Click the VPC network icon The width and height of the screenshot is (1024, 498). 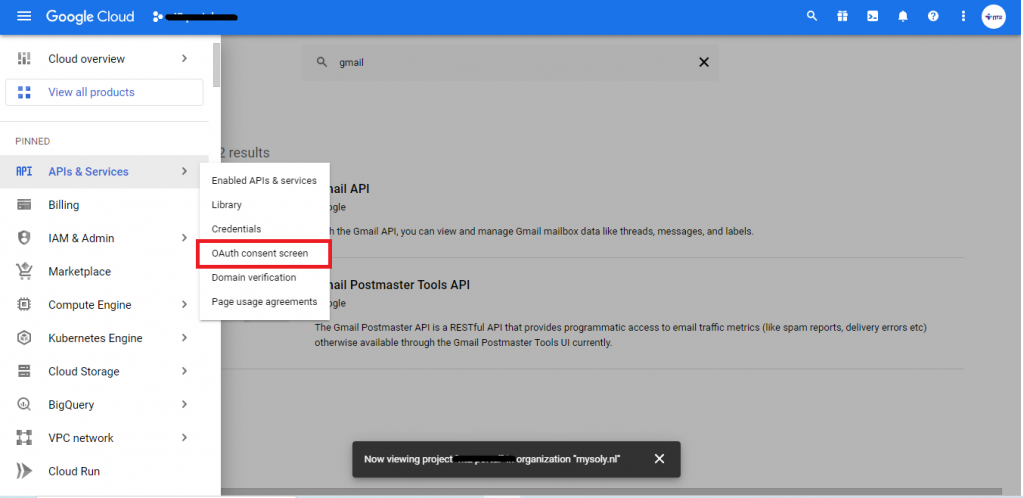(x=24, y=438)
